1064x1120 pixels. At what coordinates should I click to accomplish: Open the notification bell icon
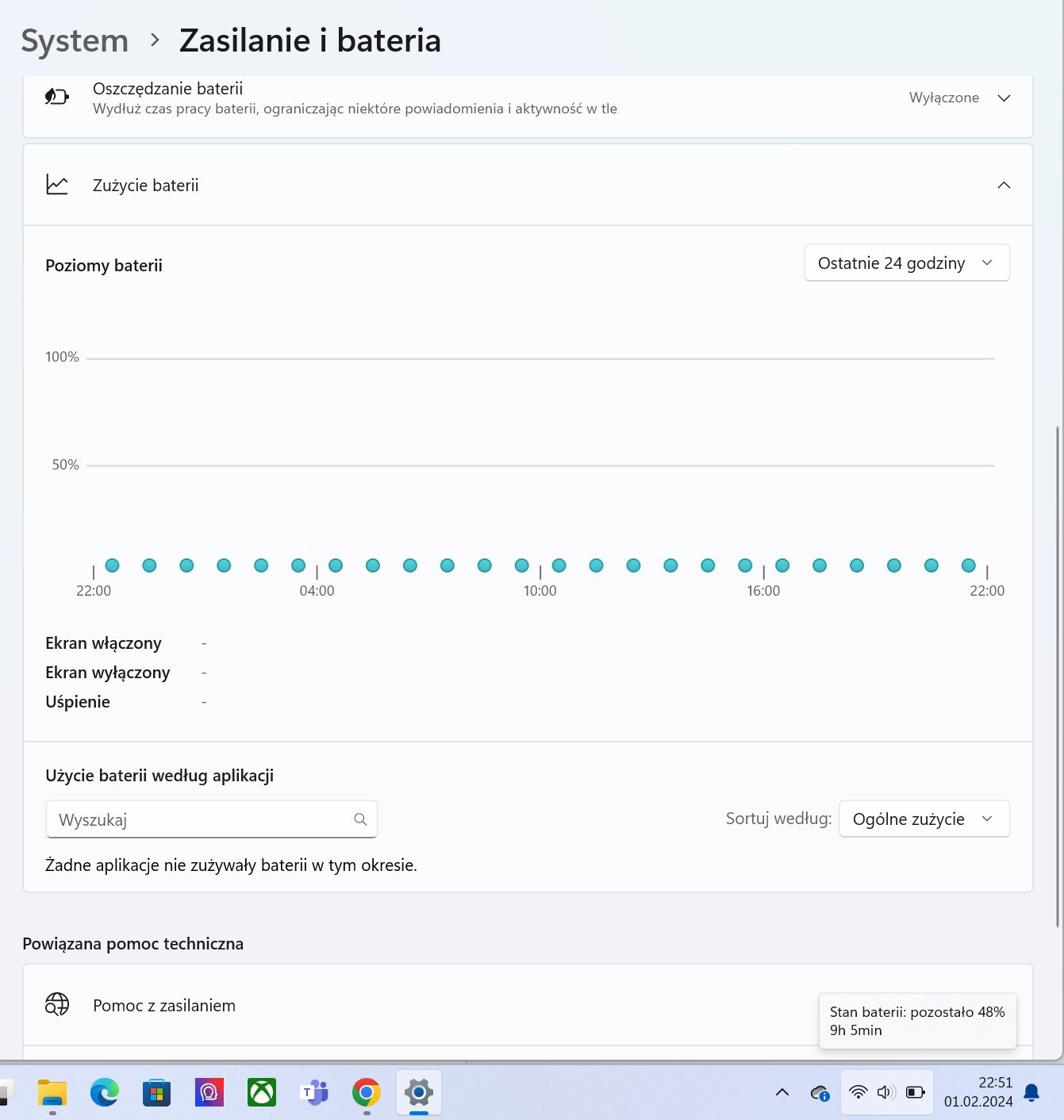(1031, 1093)
